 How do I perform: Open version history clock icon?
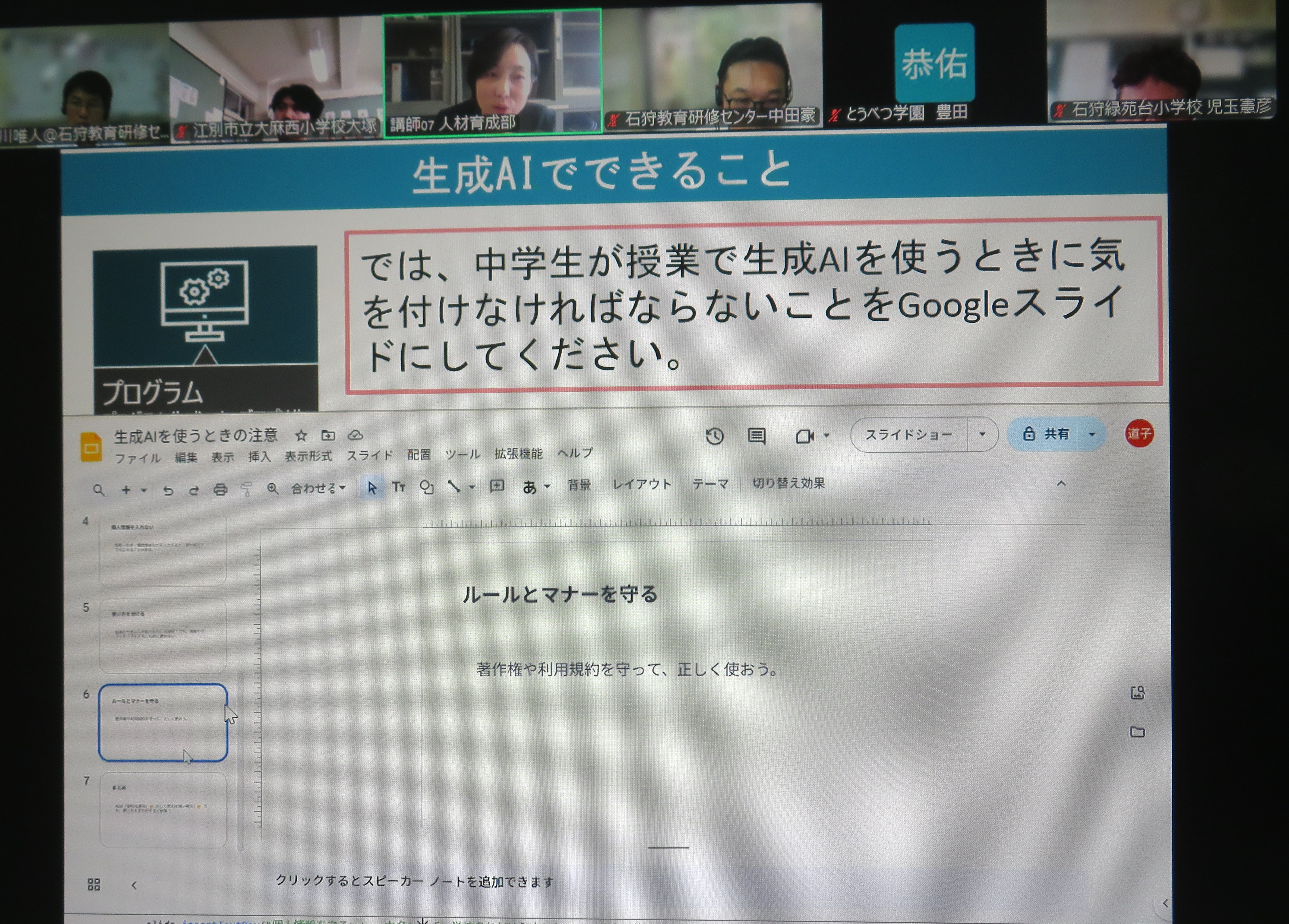tap(714, 436)
